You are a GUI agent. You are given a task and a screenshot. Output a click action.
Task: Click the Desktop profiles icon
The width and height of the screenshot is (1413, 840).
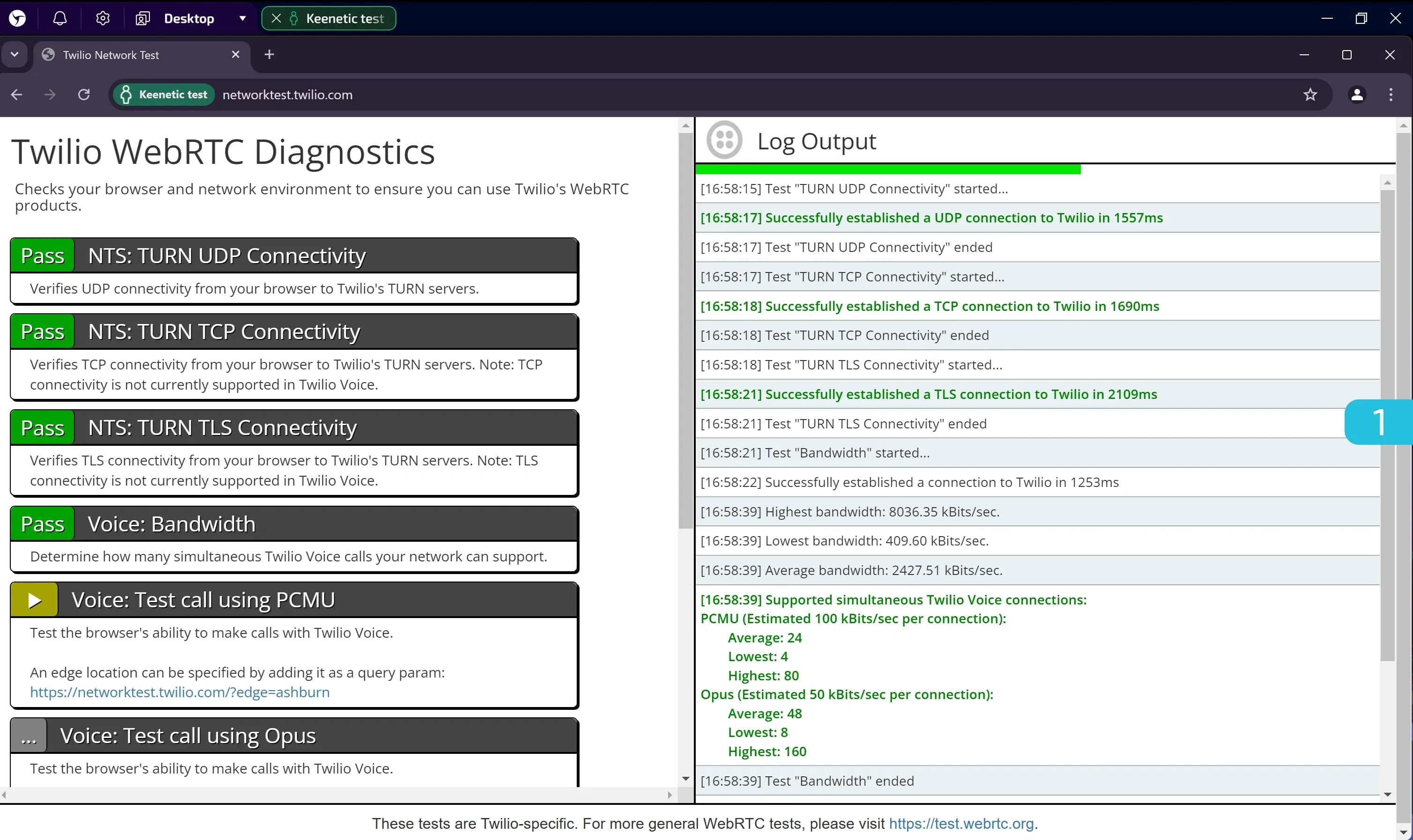[143, 18]
